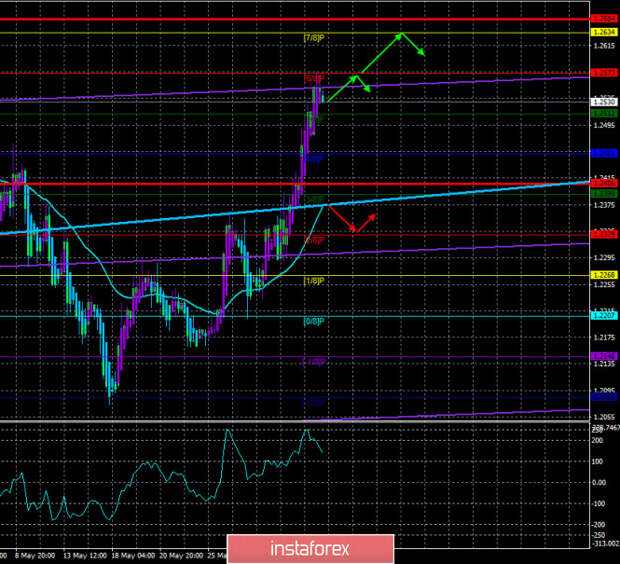Click the lower green forecast arrow tip
Image resolution: width=620 pixels, height=564 pixels.
[369, 91]
